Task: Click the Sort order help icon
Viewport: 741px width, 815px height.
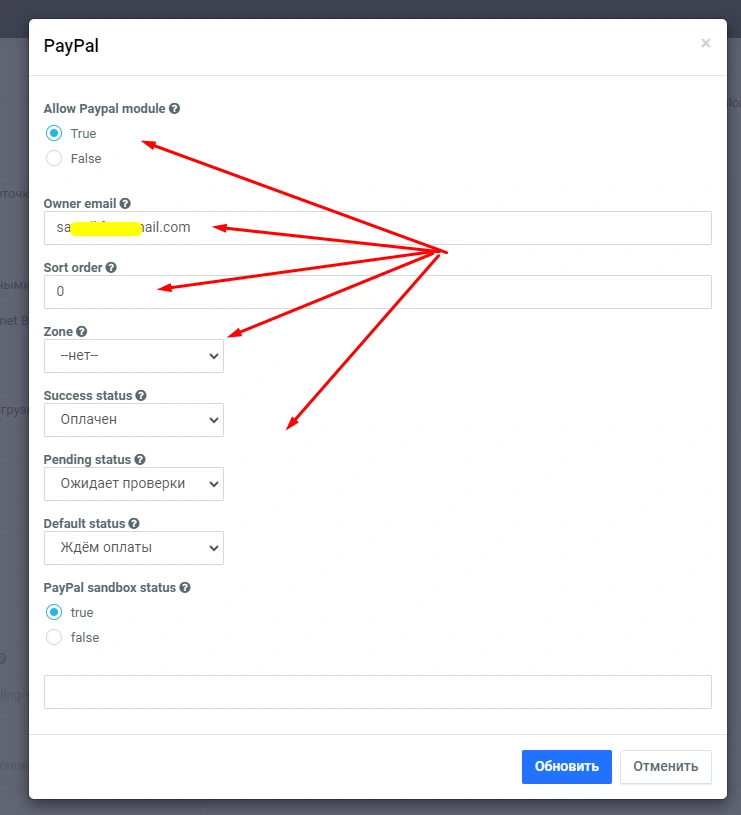Action: (111, 267)
